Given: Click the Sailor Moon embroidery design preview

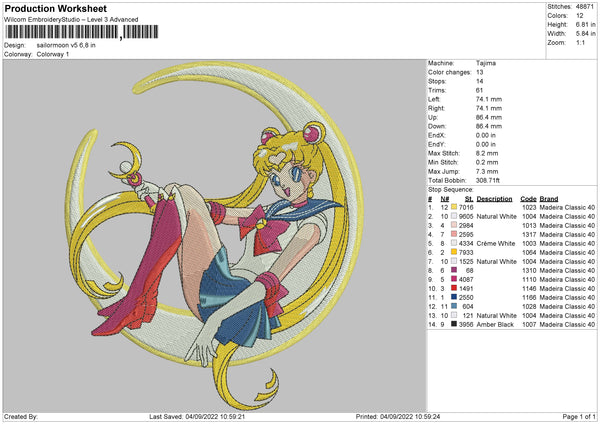Looking at the screenshot, I should click(214, 236).
